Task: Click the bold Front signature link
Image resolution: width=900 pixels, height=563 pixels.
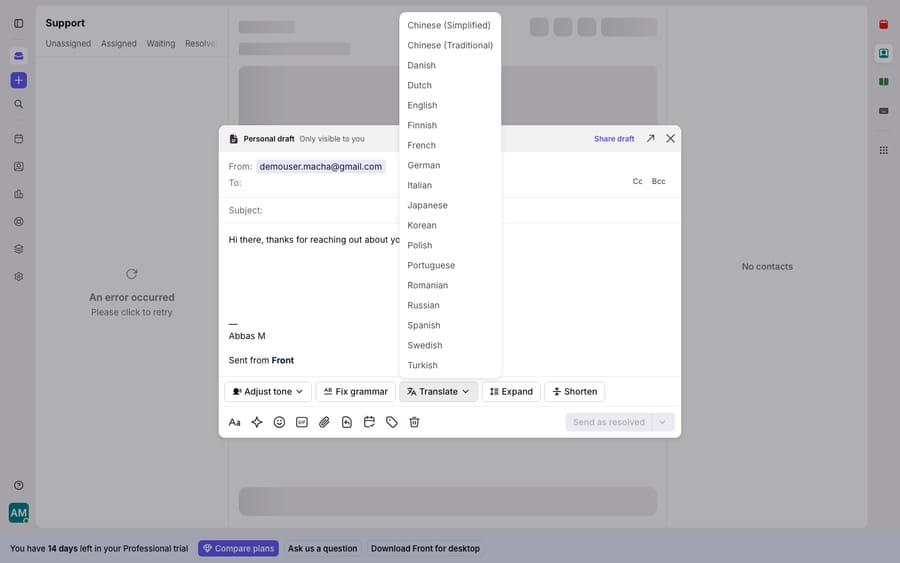Action: [x=282, y=360]
